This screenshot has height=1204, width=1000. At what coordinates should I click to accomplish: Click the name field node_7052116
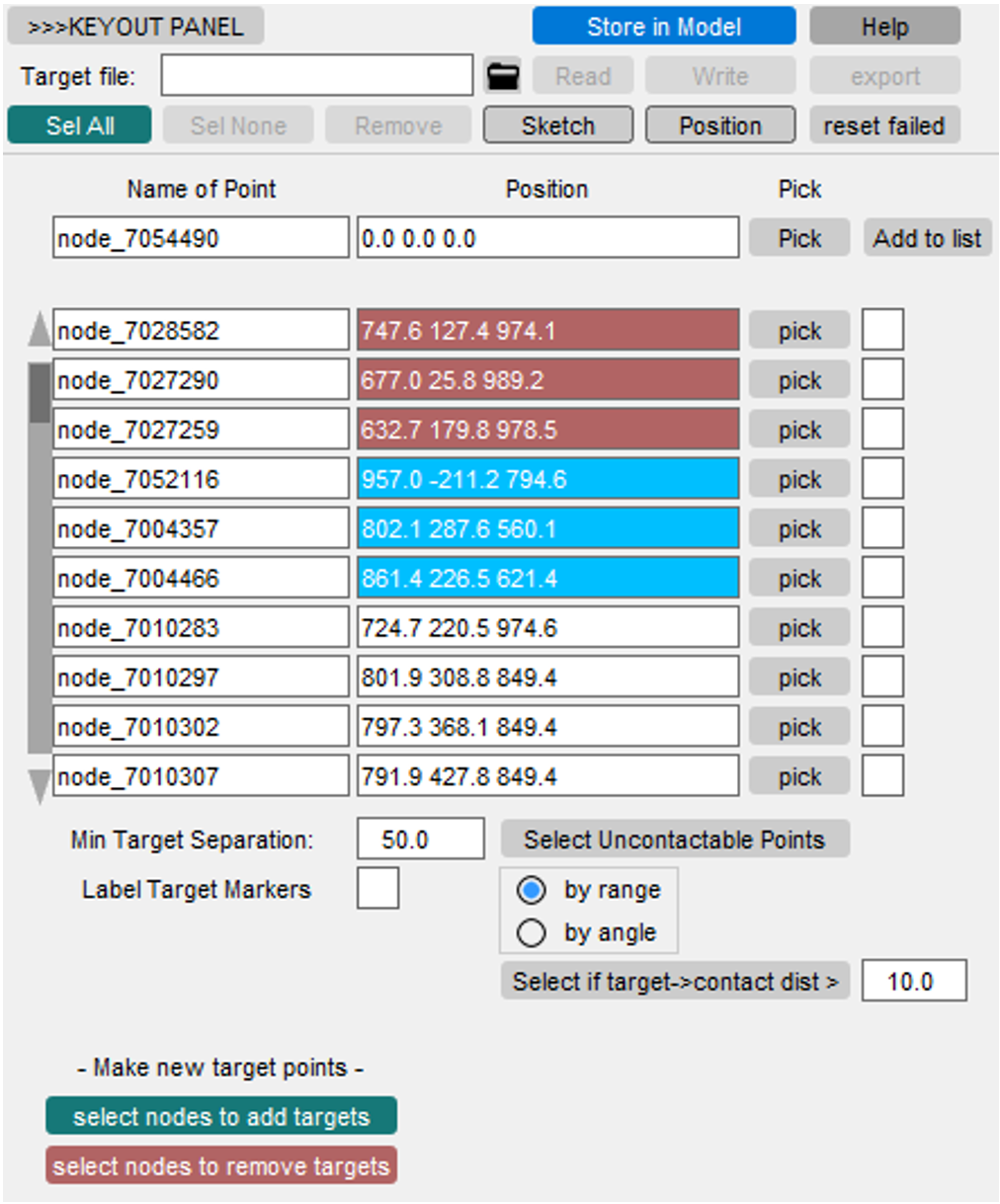point(201,478)
